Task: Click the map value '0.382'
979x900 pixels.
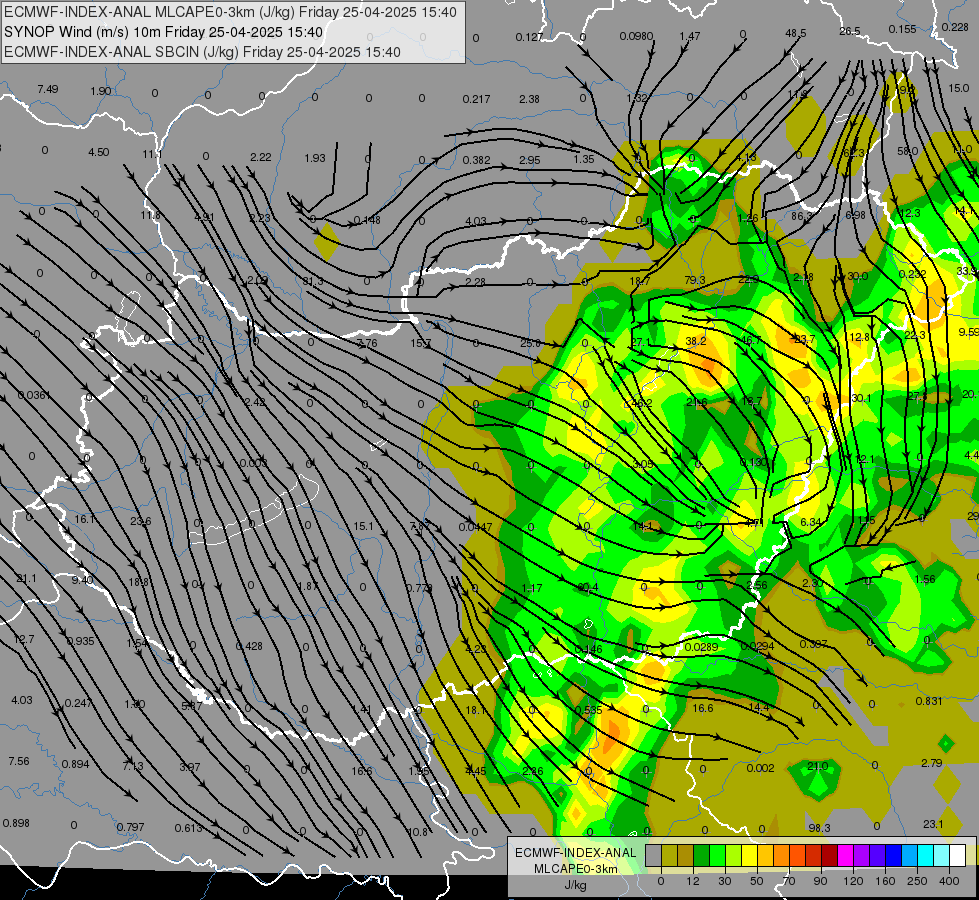Action: tap(476, 161)
